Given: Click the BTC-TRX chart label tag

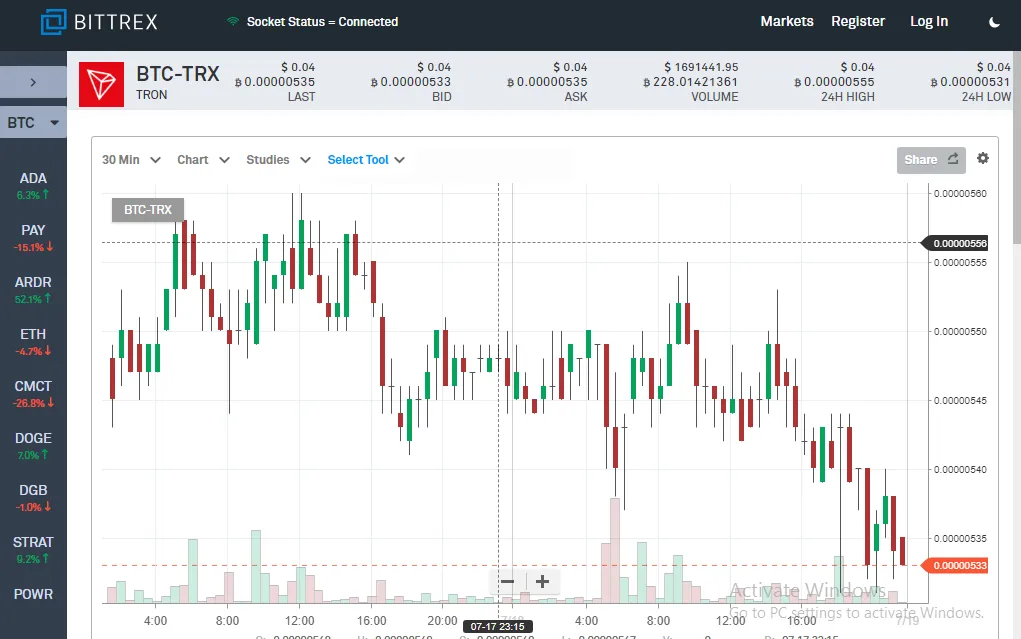Looking at the screenshot, I should click(x=148, y=210).
